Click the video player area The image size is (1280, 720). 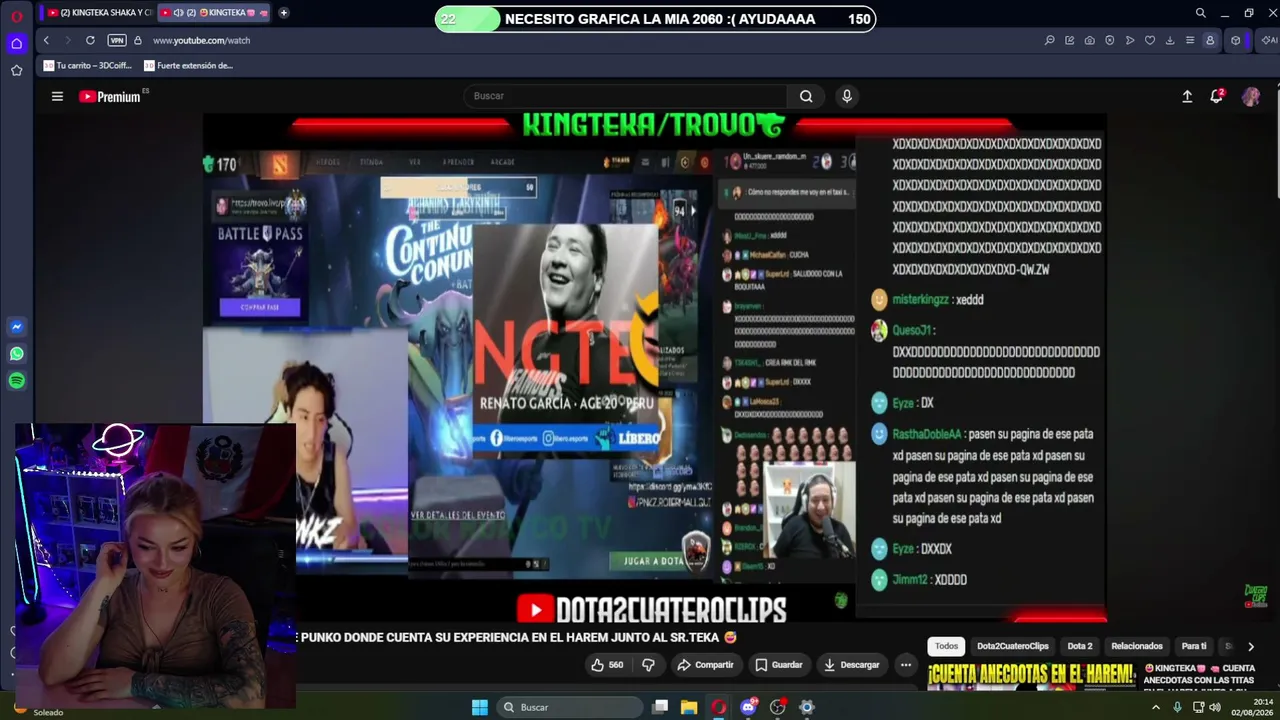tap(654, 368)
